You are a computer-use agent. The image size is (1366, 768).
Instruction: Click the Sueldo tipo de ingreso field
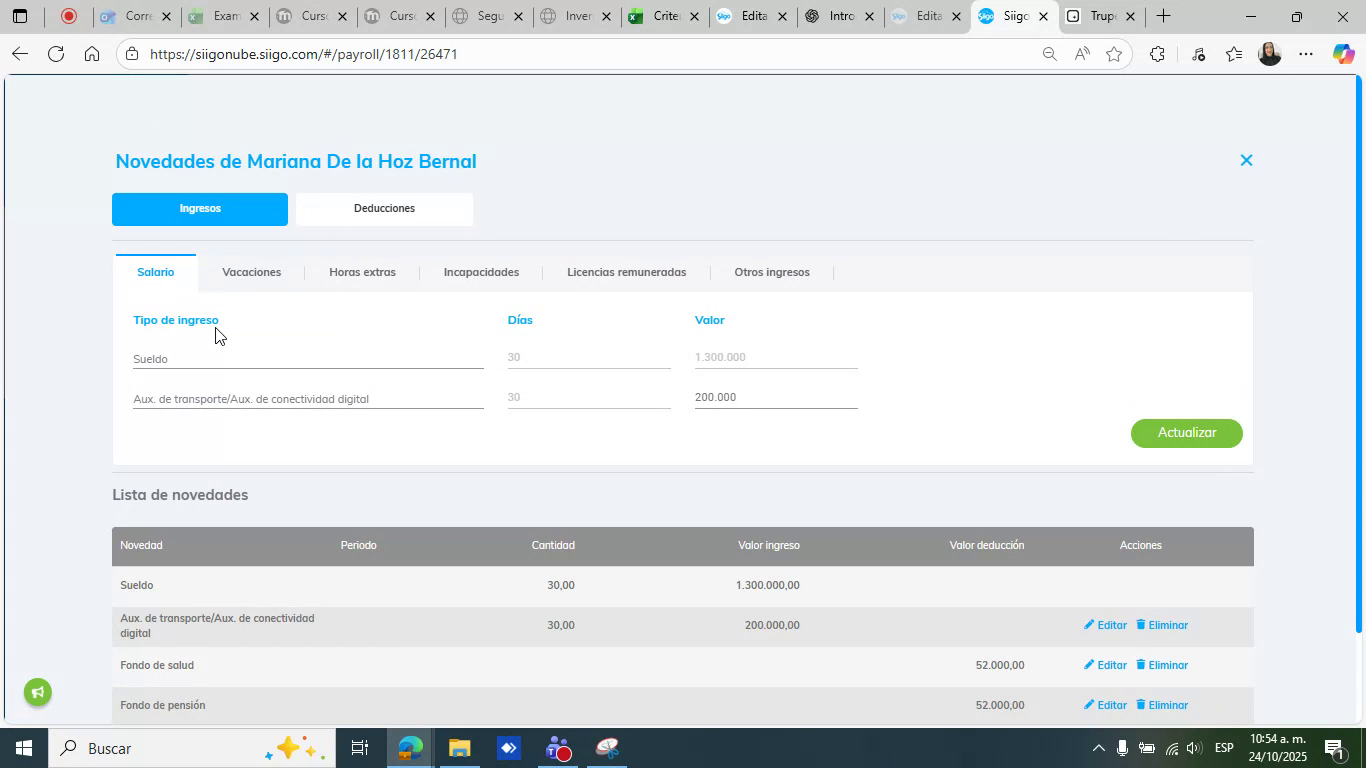click(308, 358)
